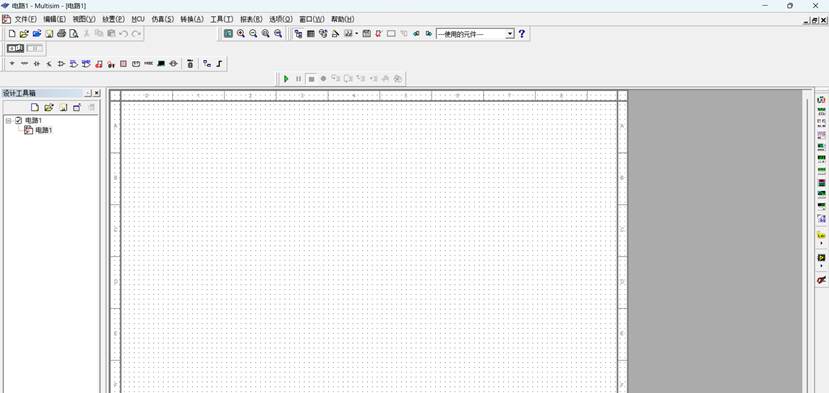
Task: Open the transistor component group
Action: [x=49, y=63]
